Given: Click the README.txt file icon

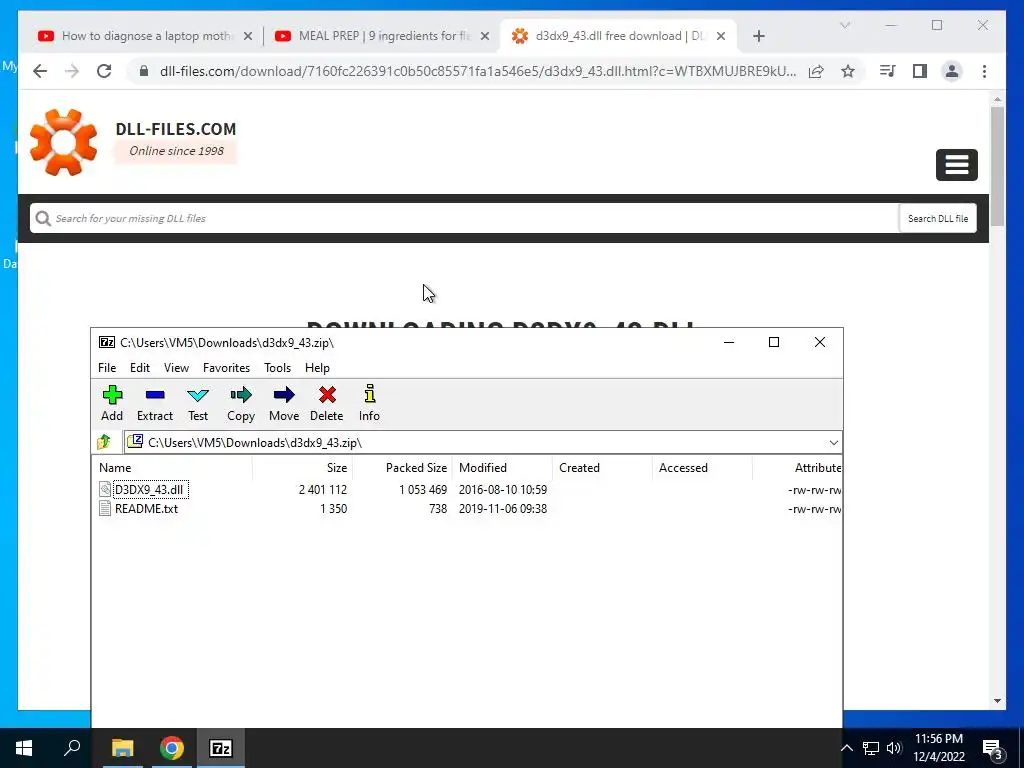Looking at the screenshot, I should [x=105, y=508].
